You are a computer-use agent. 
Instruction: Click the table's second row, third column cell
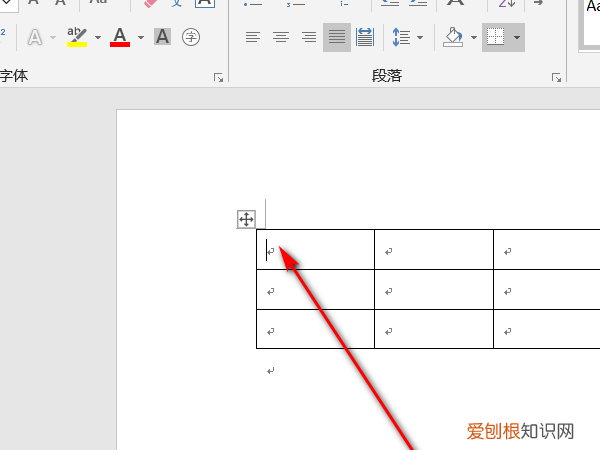click(547, 290)
